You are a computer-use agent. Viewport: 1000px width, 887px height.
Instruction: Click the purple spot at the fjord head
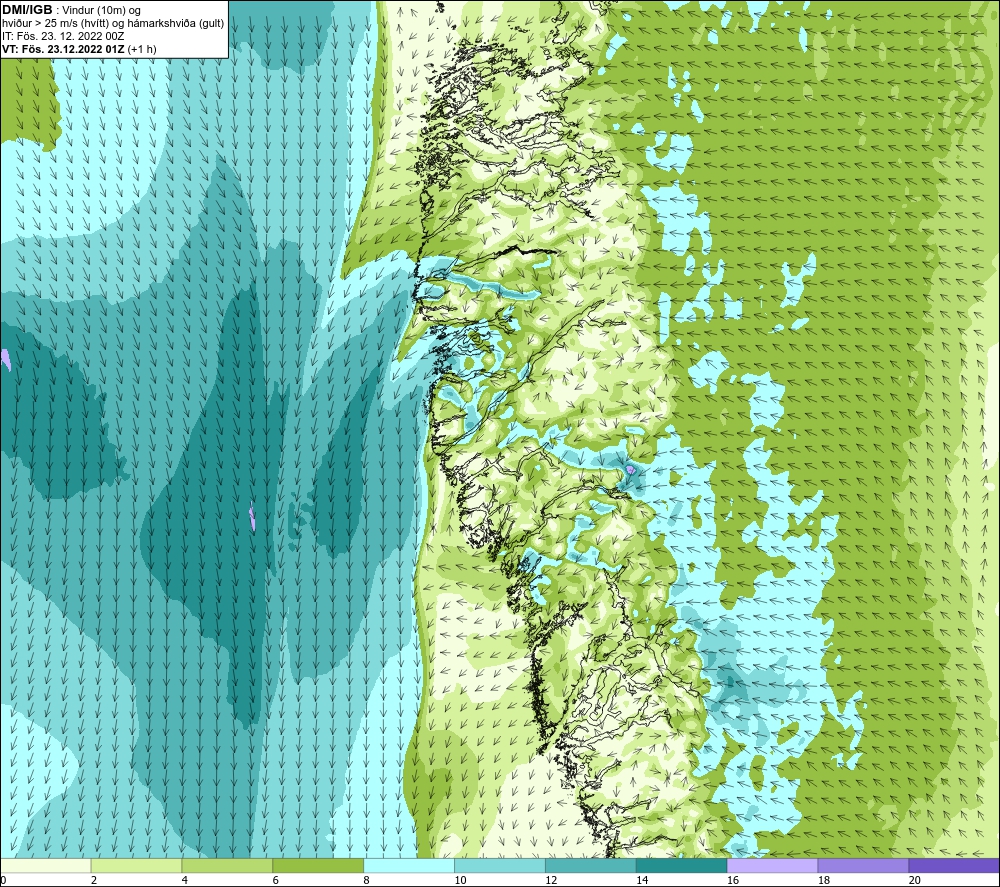(630, 469)
